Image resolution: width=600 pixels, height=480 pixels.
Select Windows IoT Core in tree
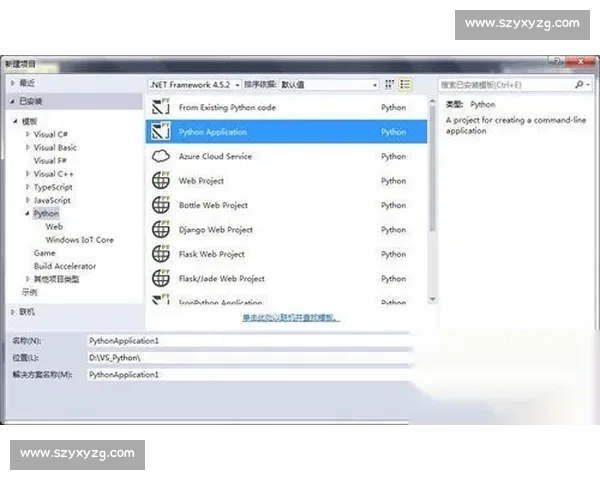pyautogui.click(x=80, y=240)
